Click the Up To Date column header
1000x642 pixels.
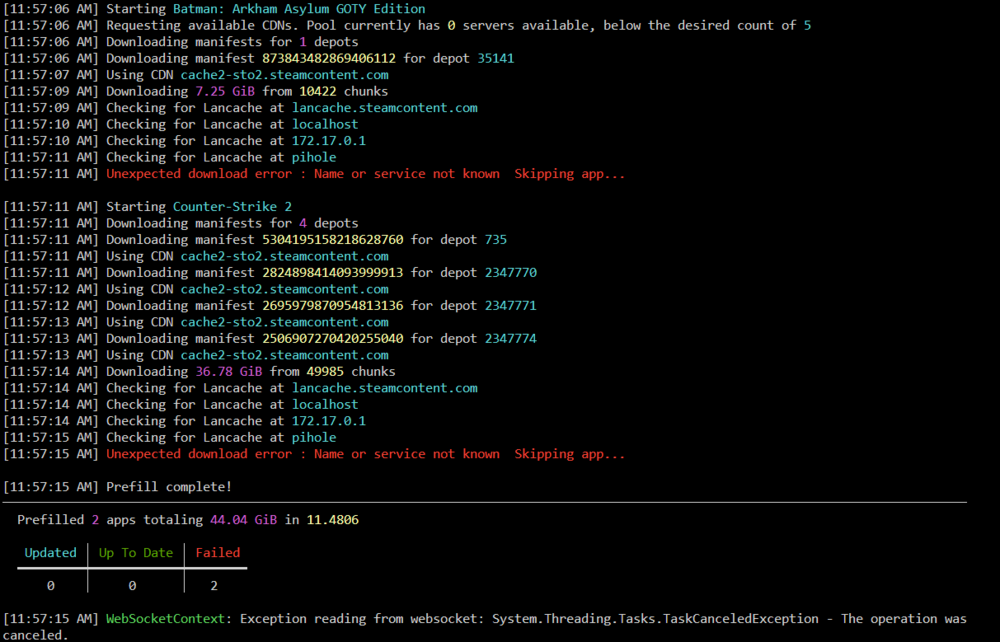pyautogui.click(x=136, y=553)
